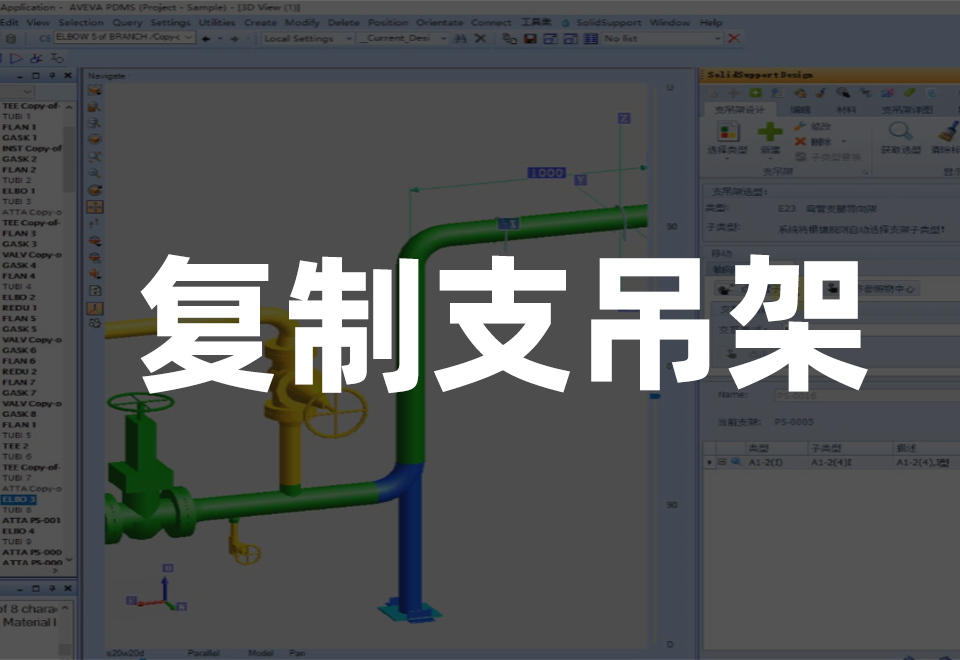The height and width of the screenshot is (660, 960).
Task: Open the 支吊架 group dialog launcher
Action: [864, 173]
